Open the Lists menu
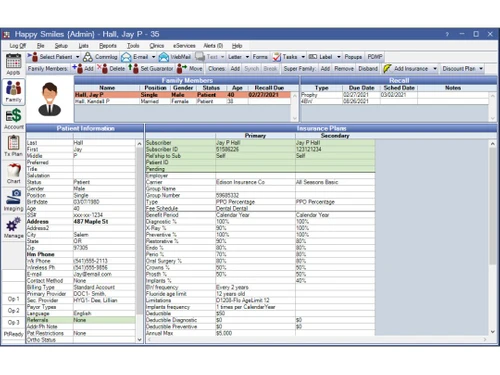 [x=83, y=46]
